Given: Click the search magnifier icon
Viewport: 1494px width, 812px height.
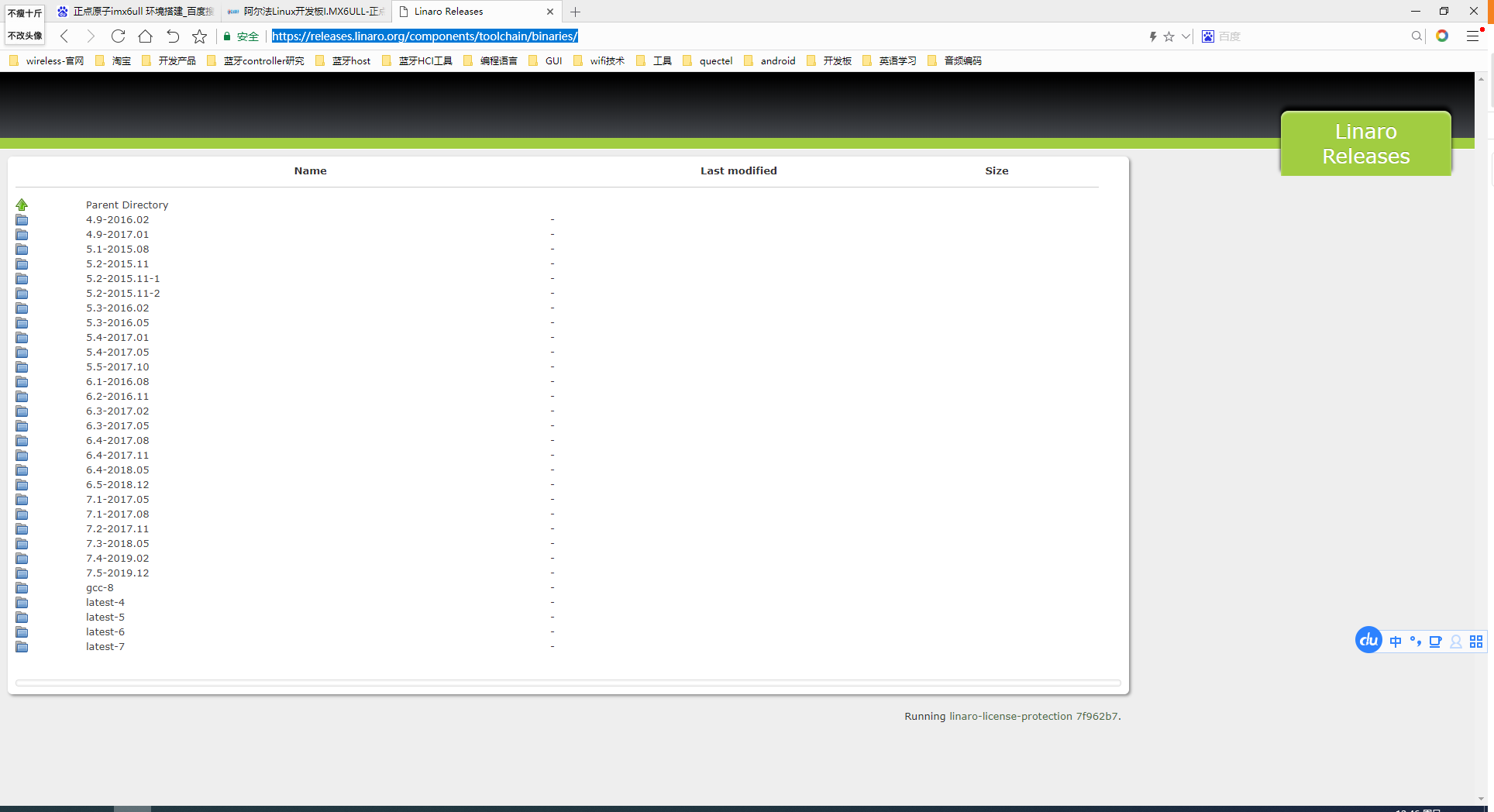Looking at the screenshot, I should [1417, 36].
